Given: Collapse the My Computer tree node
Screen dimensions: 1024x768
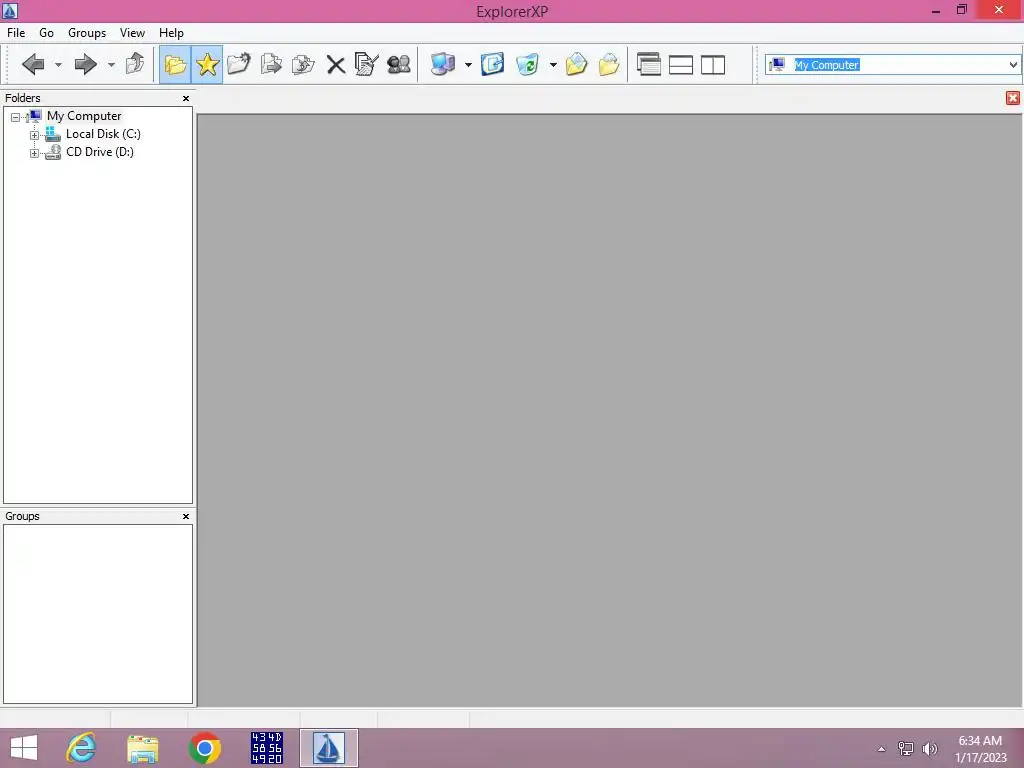Looking at the screenshot, I should tap(16, 118).
